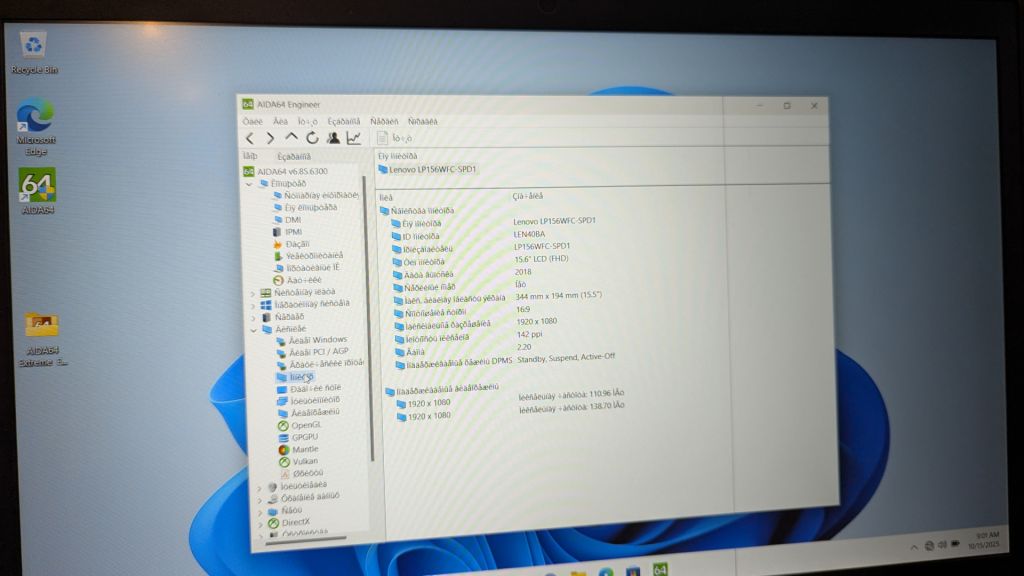The width and height of the screenshot is (1024, 576).
Task: Click the Microsoft Edge desktop shortcut
Action: tap(36, 127)
